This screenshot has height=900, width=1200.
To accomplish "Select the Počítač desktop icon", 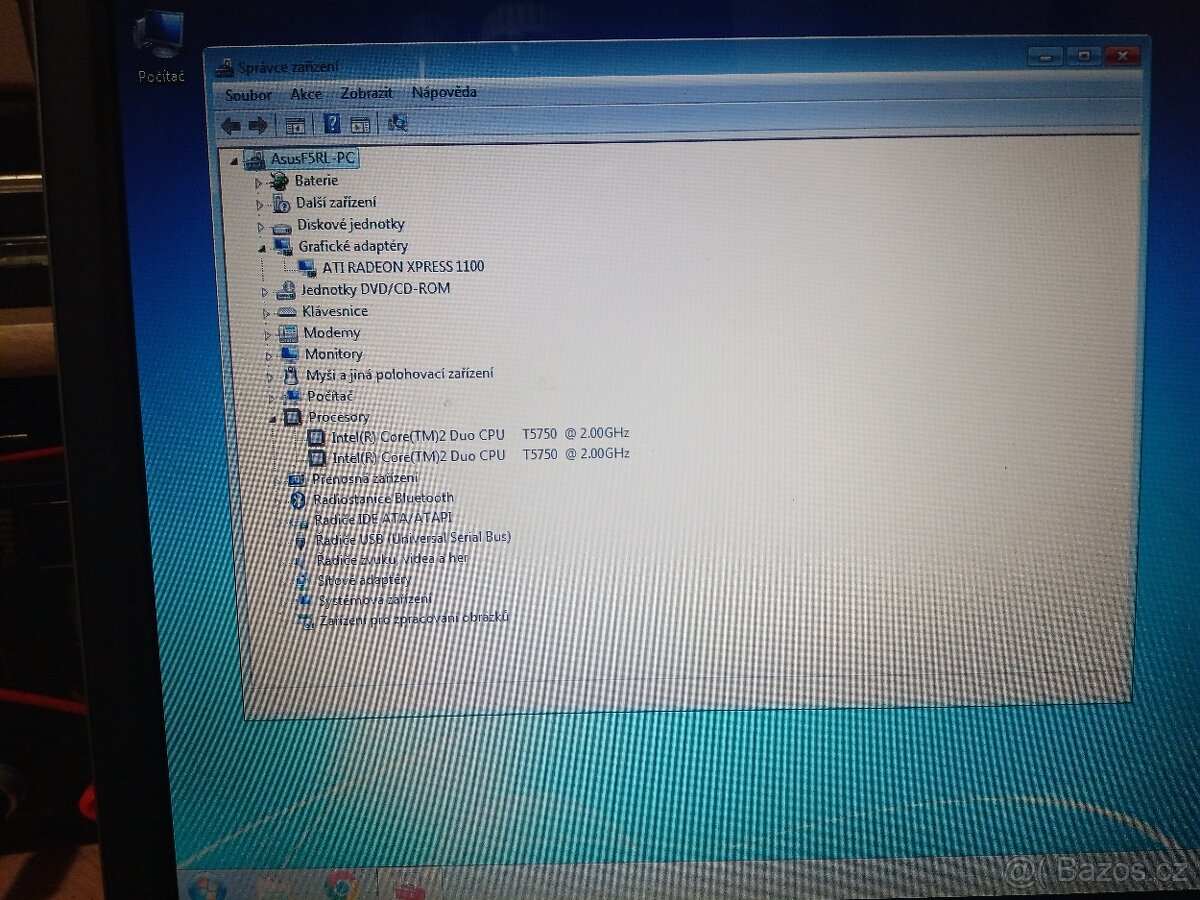I will point(160,47).
